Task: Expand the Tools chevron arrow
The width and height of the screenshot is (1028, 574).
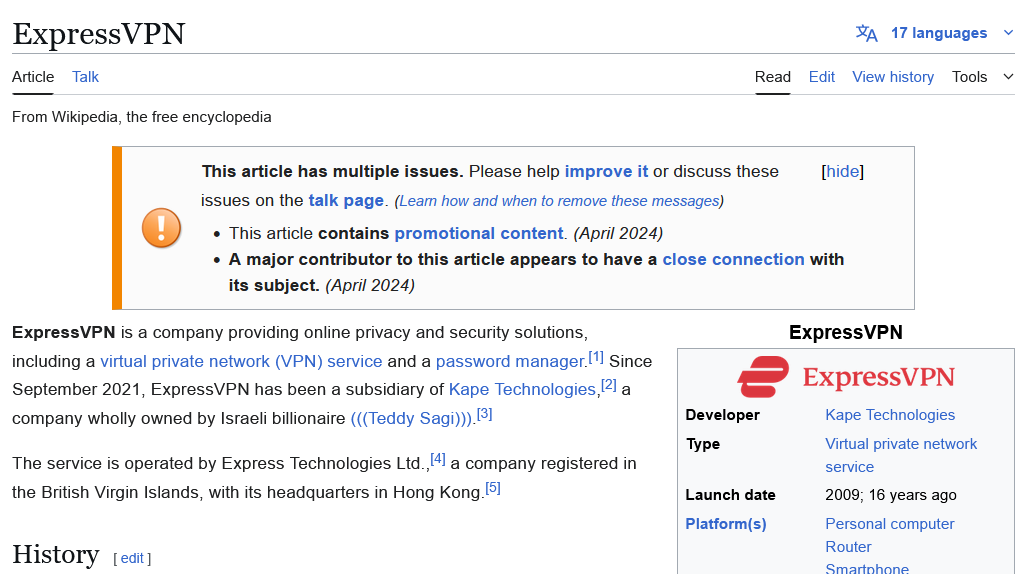Action: coord(1008,77)
